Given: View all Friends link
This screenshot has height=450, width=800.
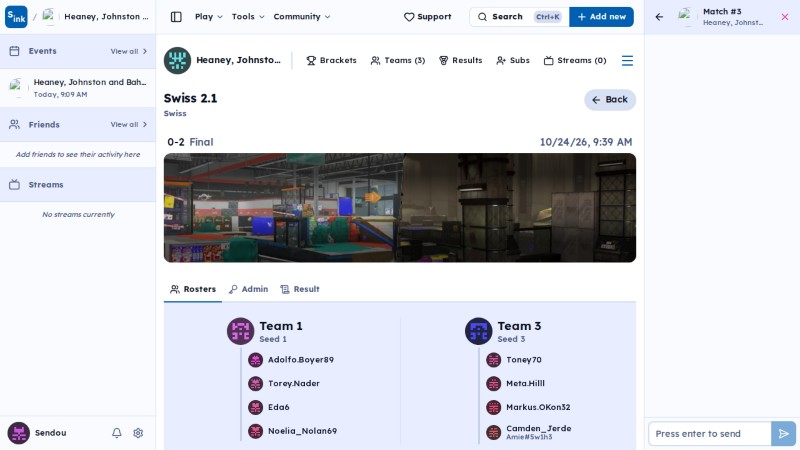Looking at the screenshot, I should pyautogui.click(x=129, y=124).
